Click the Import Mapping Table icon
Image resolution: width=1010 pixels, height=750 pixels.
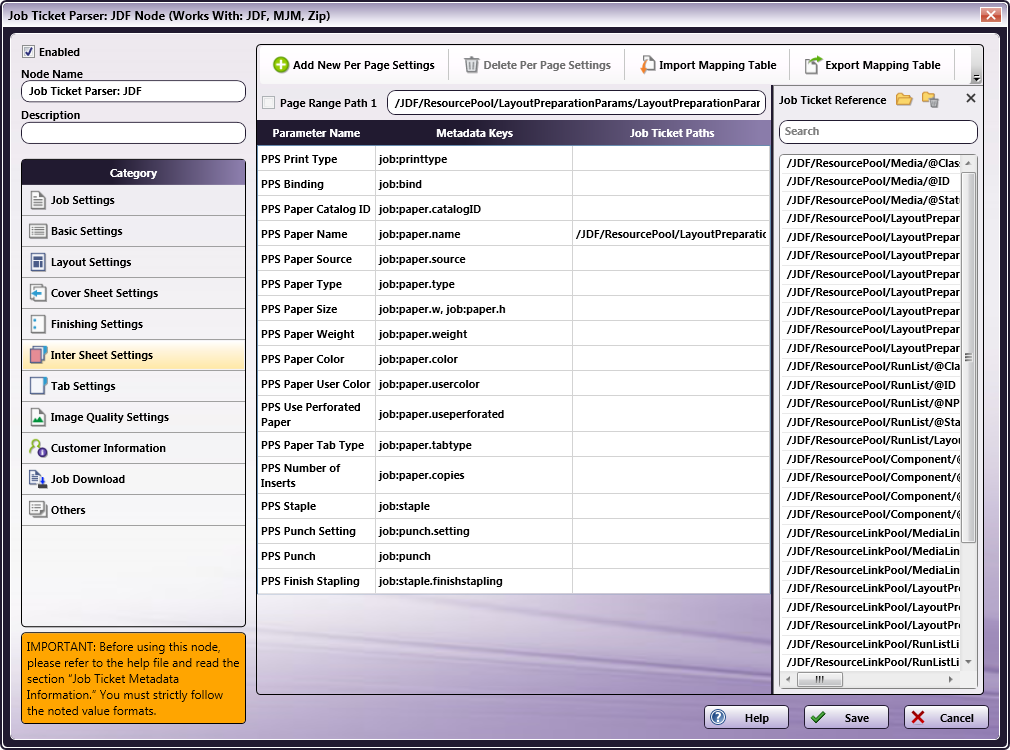[x=647, y=64]
